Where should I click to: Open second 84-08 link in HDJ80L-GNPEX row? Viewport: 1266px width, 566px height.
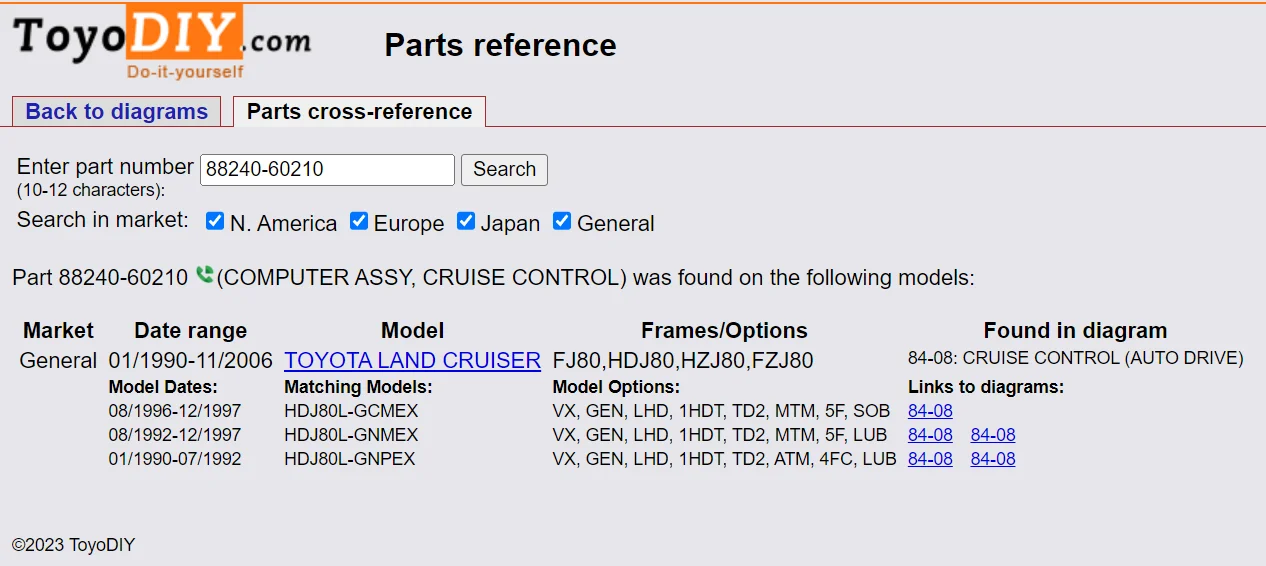993,459
